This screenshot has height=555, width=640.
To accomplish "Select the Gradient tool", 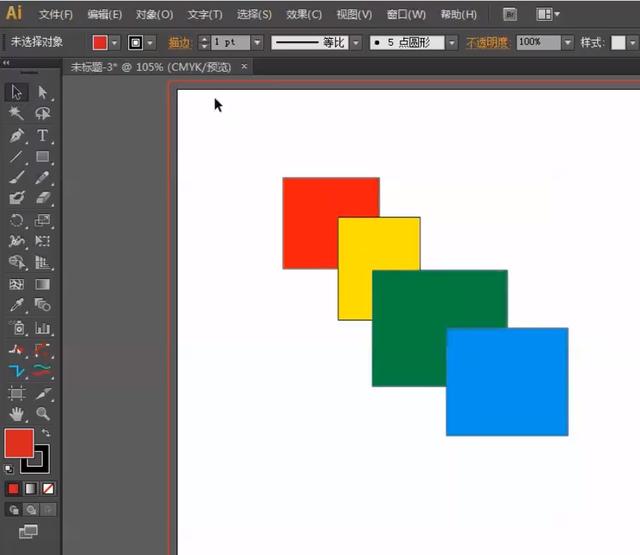I will 42,284.
